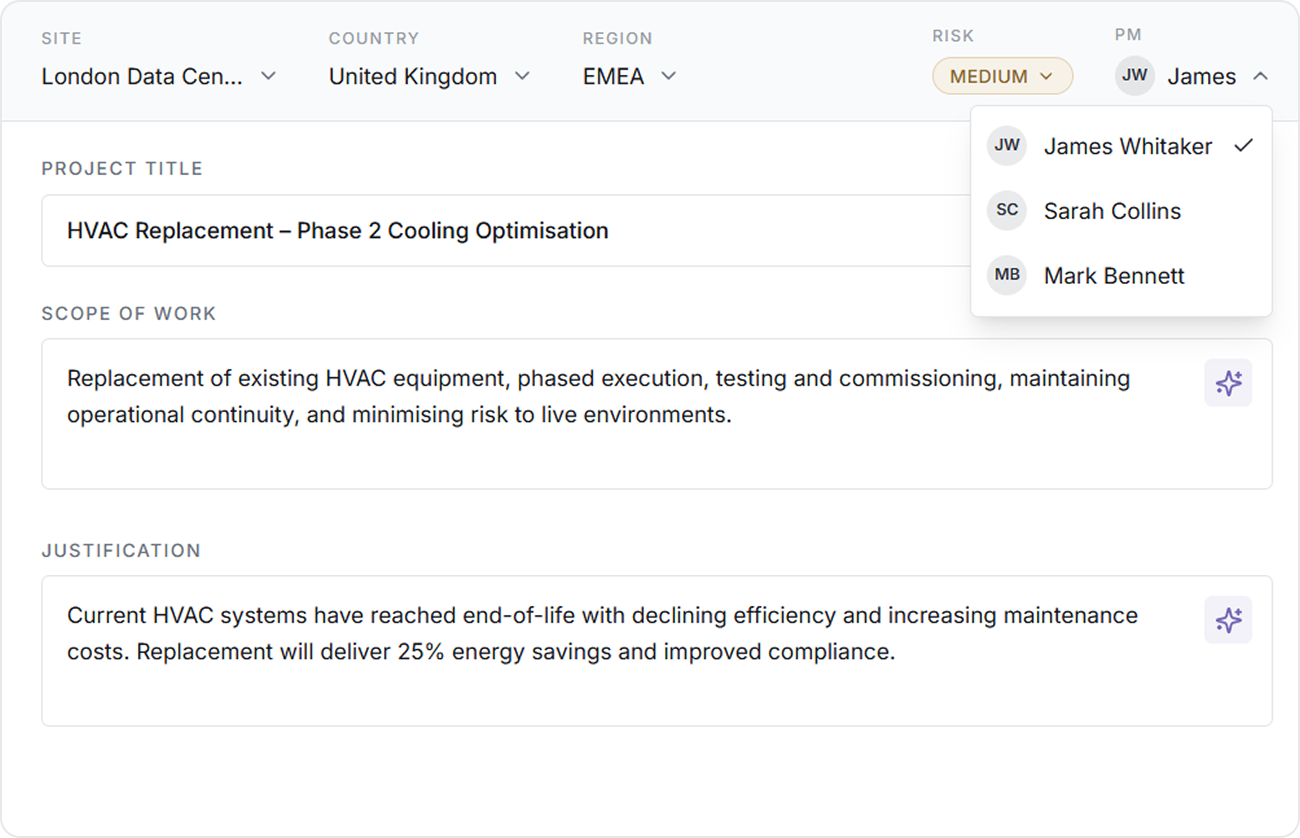The image size is (1300, 838).
Task: Click the United Kingdom country text
Action: [x=412, y=76]
